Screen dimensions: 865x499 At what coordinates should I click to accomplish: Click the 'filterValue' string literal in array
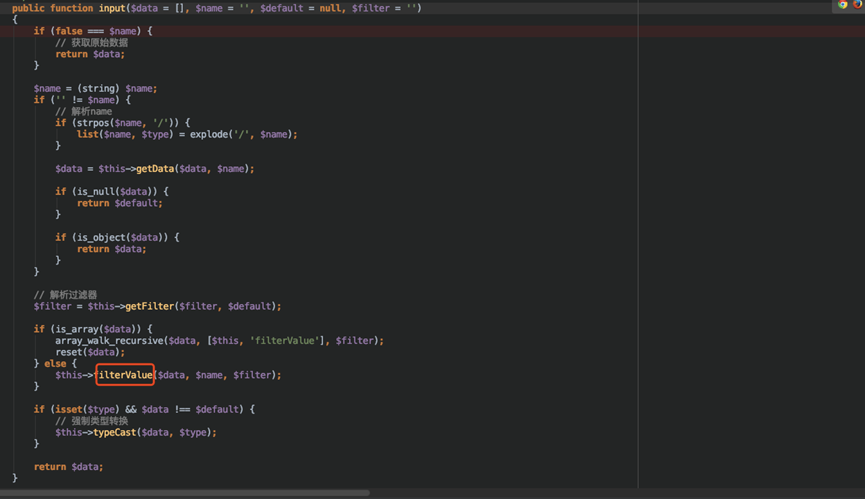coord(285,341)
